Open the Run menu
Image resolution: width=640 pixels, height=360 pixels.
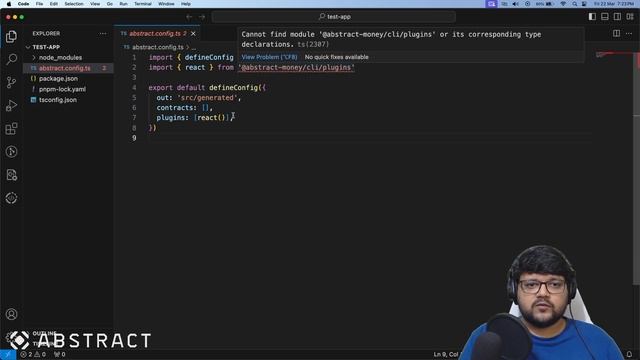point(123,4)
